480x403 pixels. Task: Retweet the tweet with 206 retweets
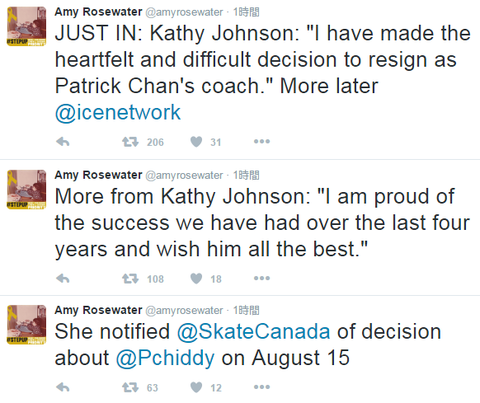coord(130,142)
